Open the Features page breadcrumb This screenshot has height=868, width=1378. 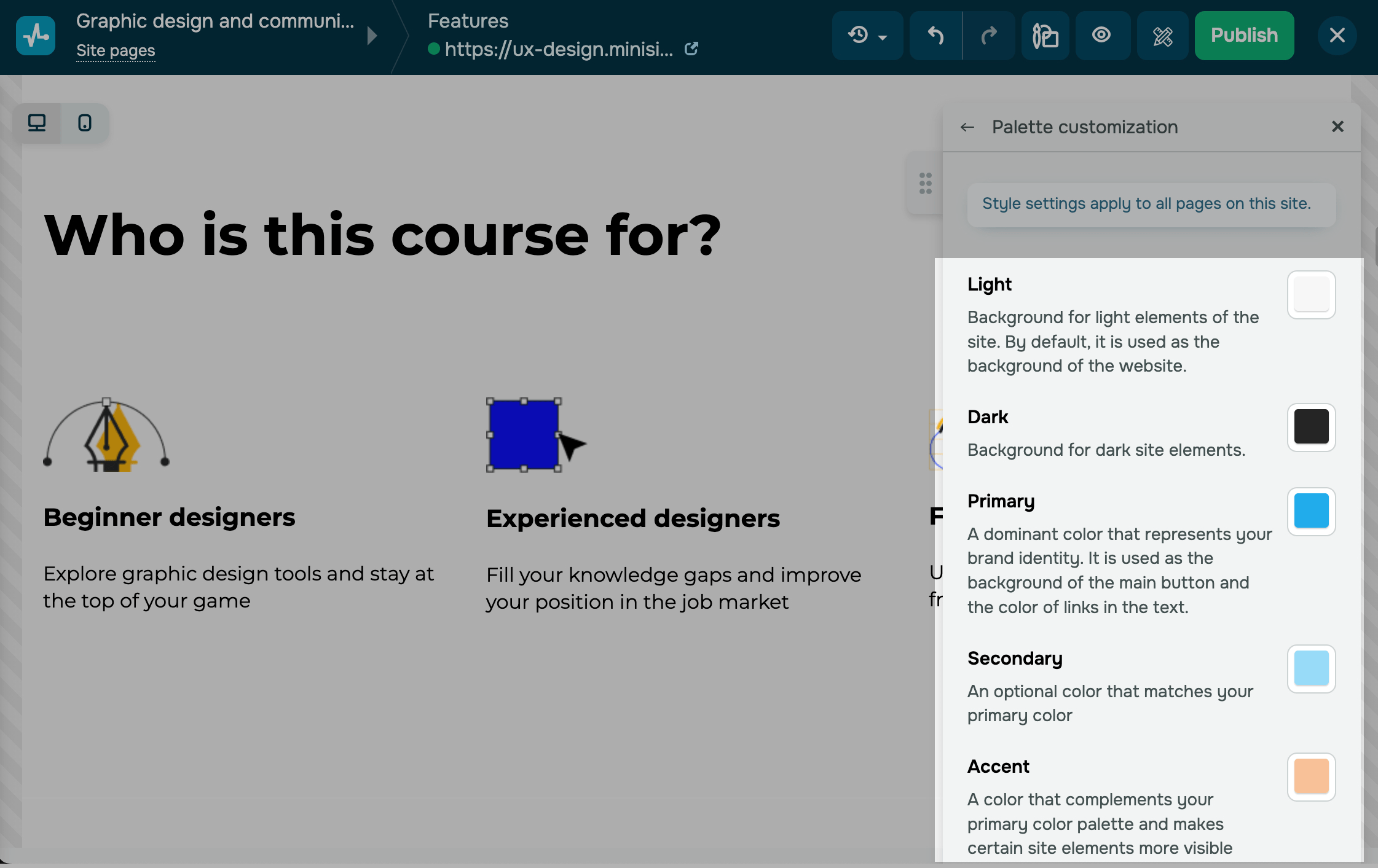click(468, 21)
